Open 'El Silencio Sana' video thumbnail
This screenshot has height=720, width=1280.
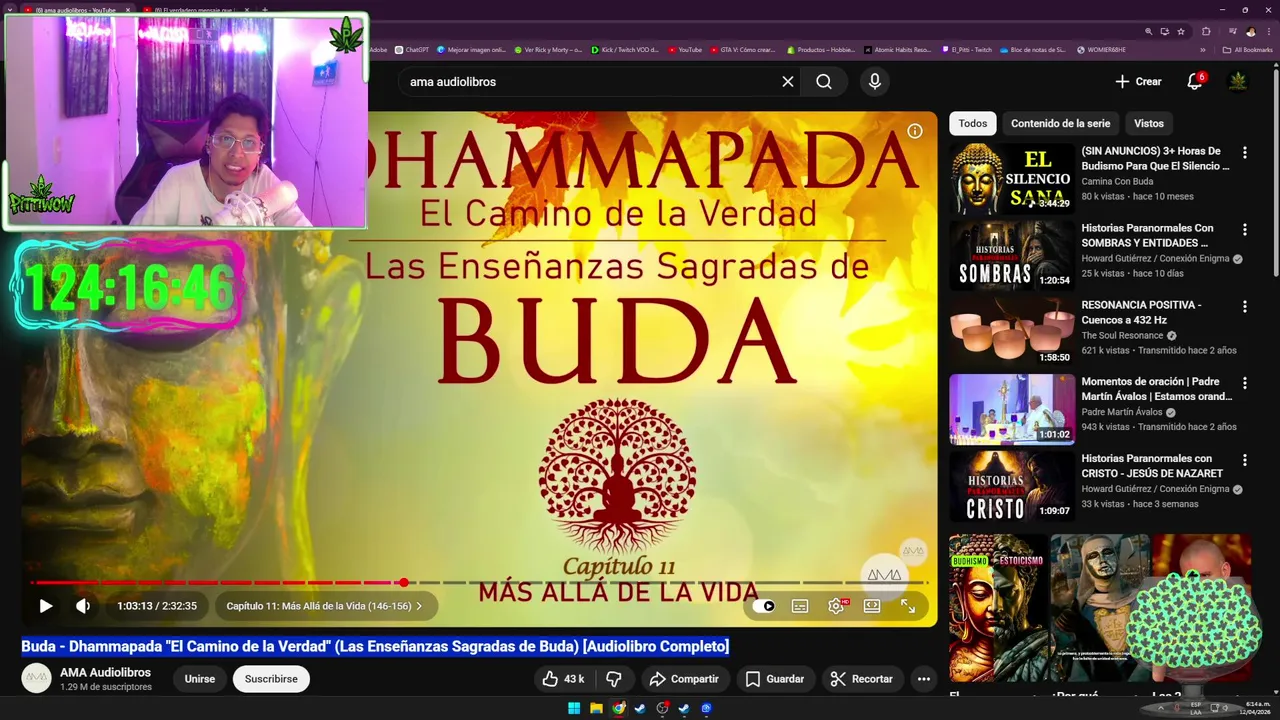[x=1012, y=179]
